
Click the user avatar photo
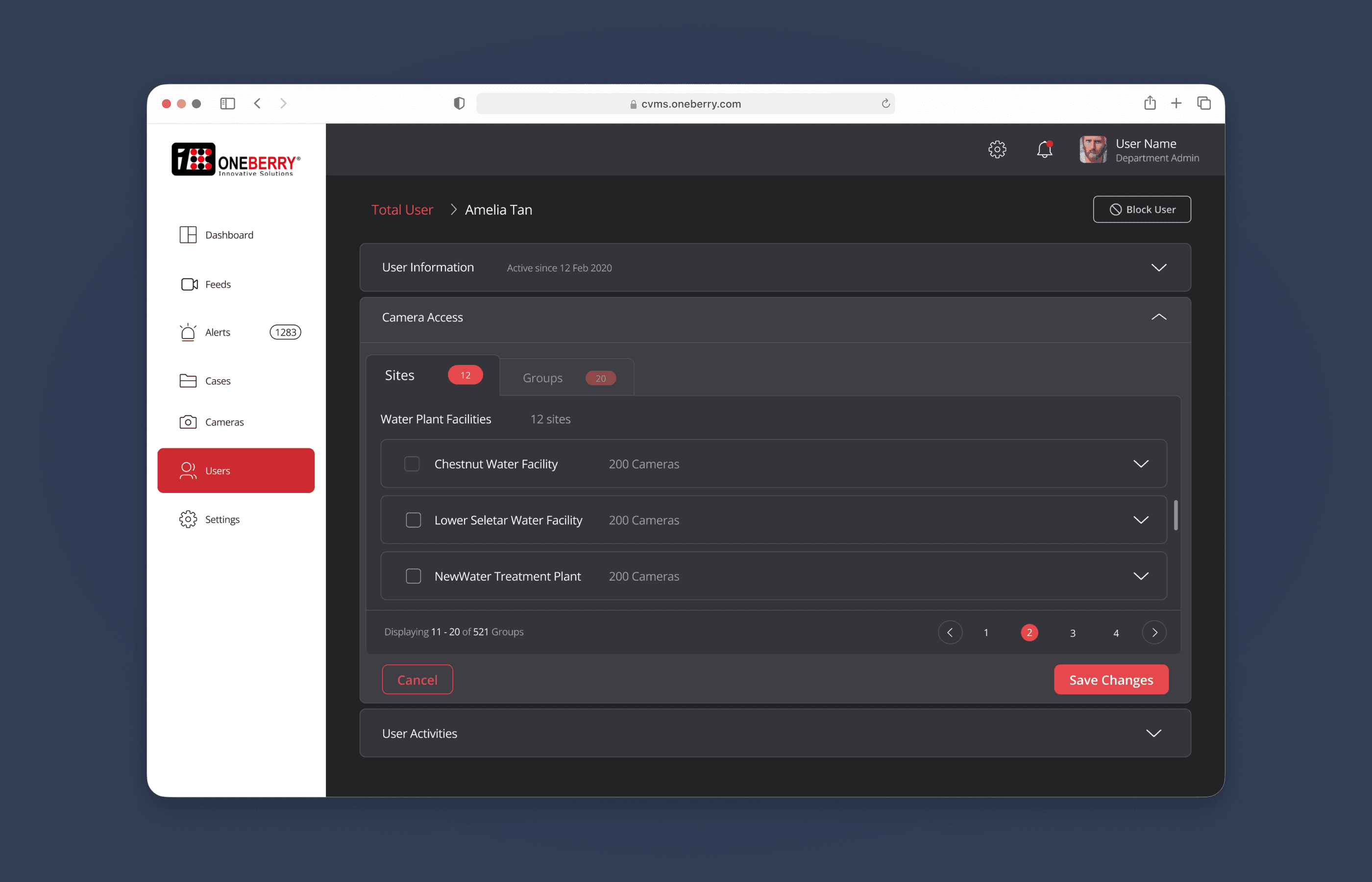point(1093,149)
